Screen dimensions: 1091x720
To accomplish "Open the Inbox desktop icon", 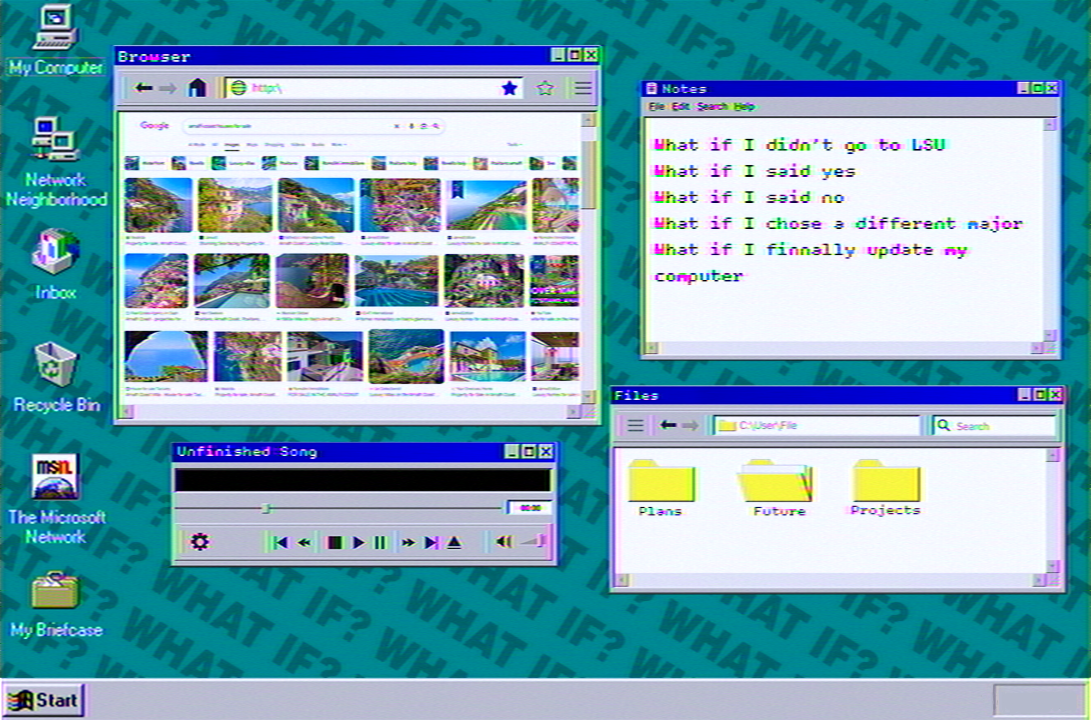I will pyautogui.click(x=55, y=265).
